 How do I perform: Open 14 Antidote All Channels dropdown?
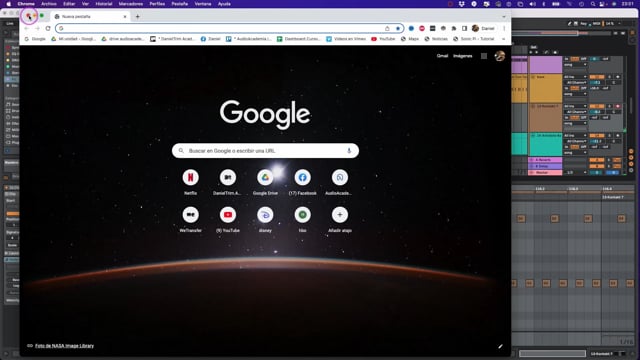(575, 141)
